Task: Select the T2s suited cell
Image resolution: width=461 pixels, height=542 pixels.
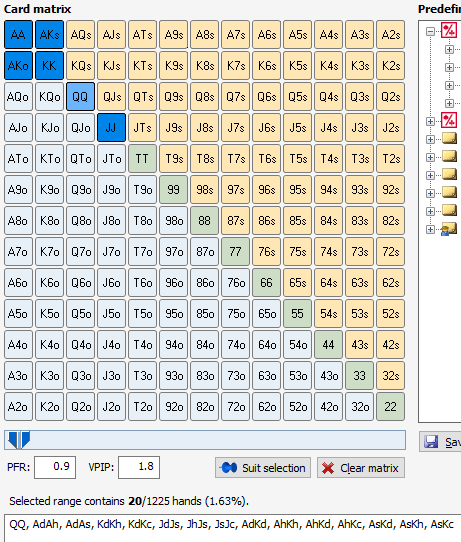Action: point(391,159)
